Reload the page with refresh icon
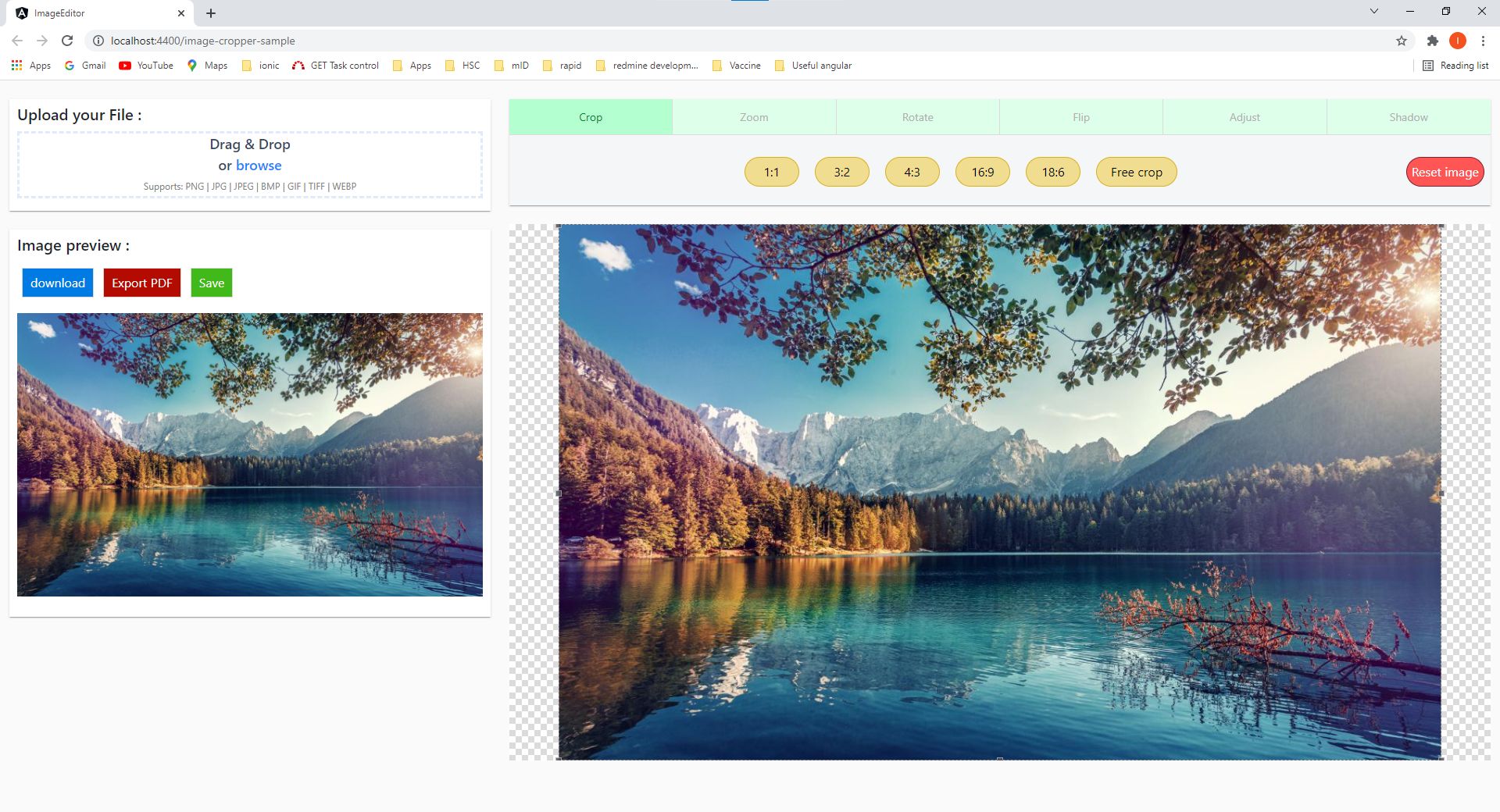Image resolution: width=1500 pixels, height=812 pixels. (x=67, y=41)
